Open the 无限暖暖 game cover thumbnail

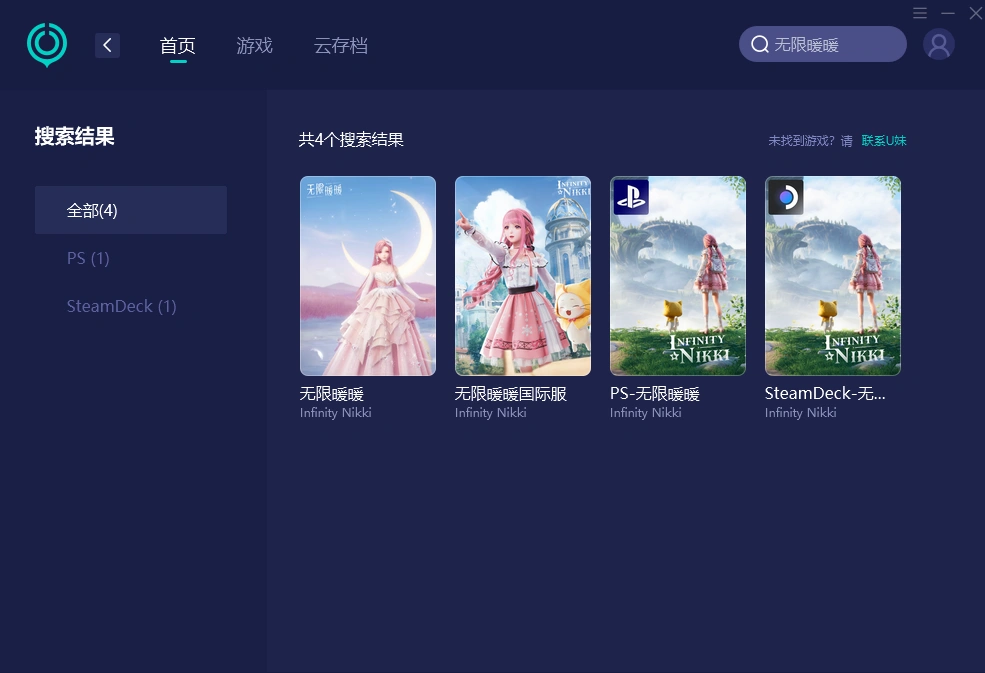coord(368,276)
